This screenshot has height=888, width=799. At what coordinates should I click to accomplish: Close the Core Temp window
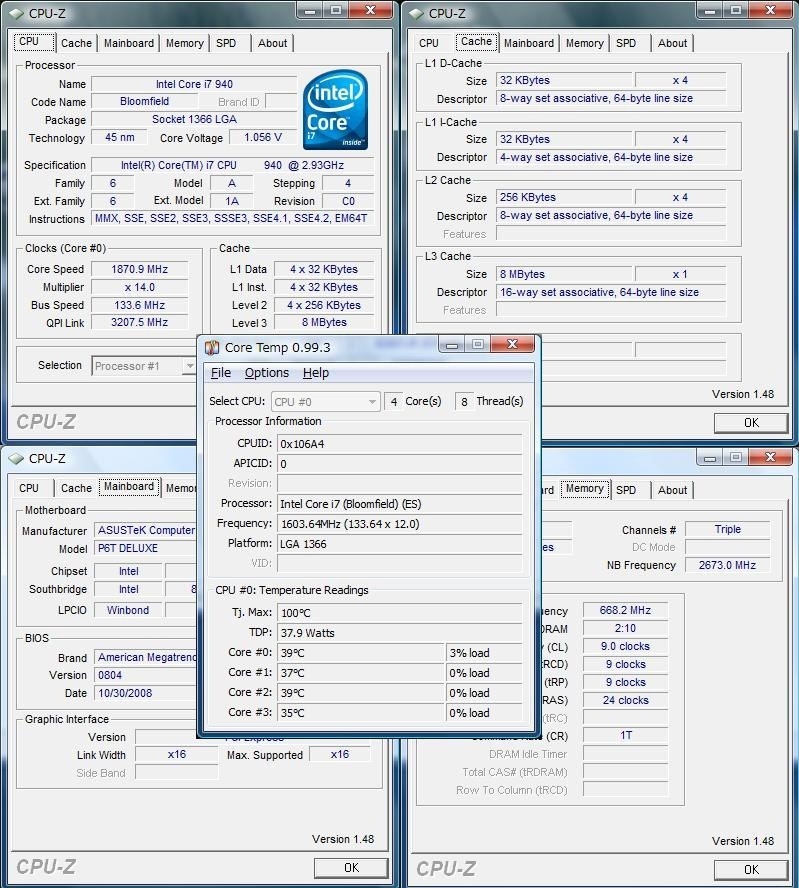pyautogui.click(x=514, y=346)
